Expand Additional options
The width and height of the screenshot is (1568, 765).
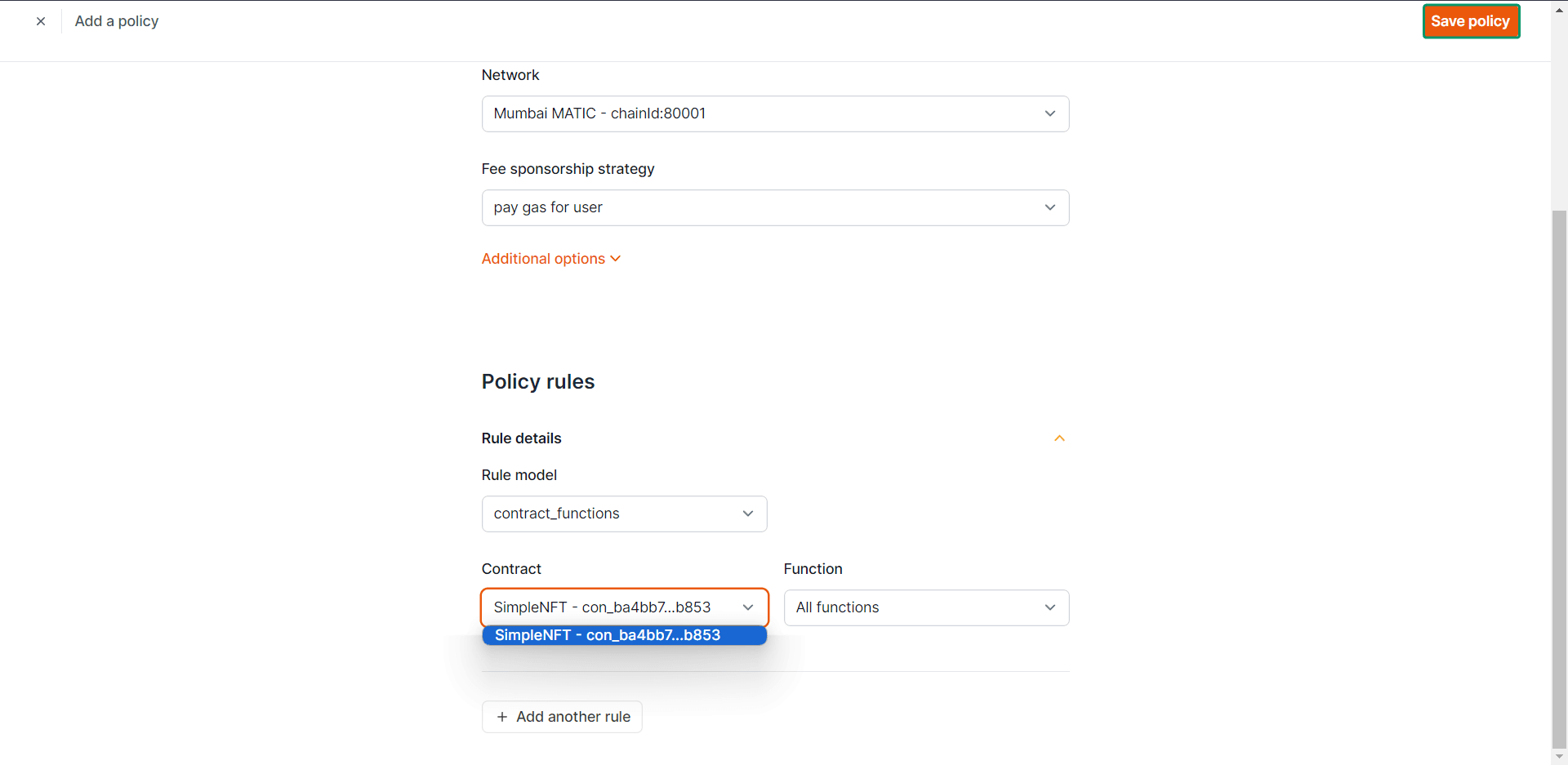(x=543, y=259)
